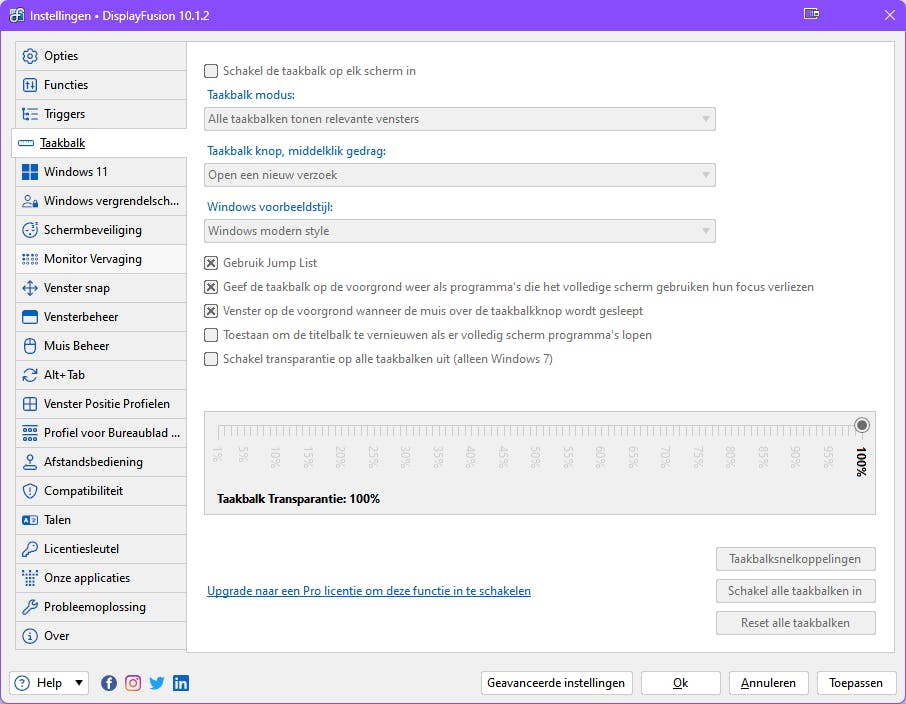Check 'Toestaan om de titelbalk te vernieuwen'
906x704 pixels.
[211, 335]
